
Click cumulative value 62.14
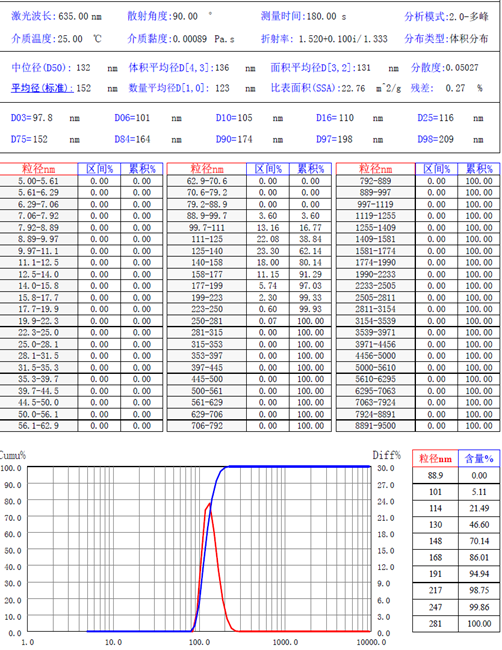[310, 251]
